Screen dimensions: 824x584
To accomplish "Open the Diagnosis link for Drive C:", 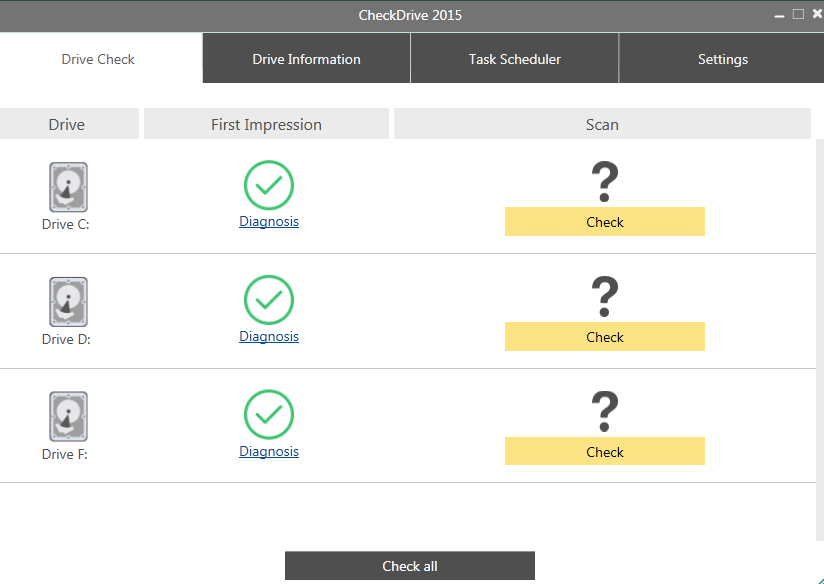I will pos(269,222).
